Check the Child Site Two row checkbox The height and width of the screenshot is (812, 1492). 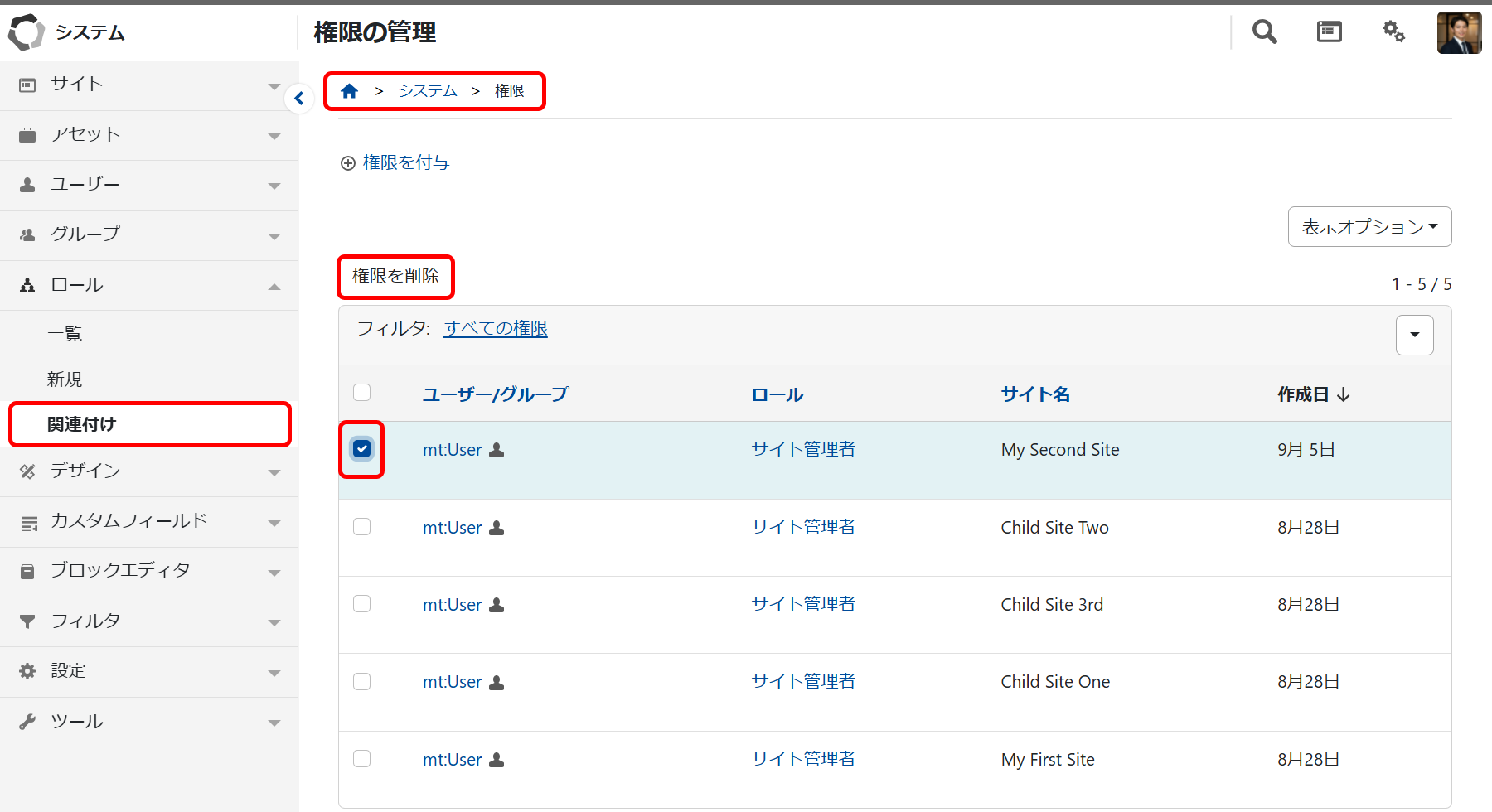[x=362, y=527]
